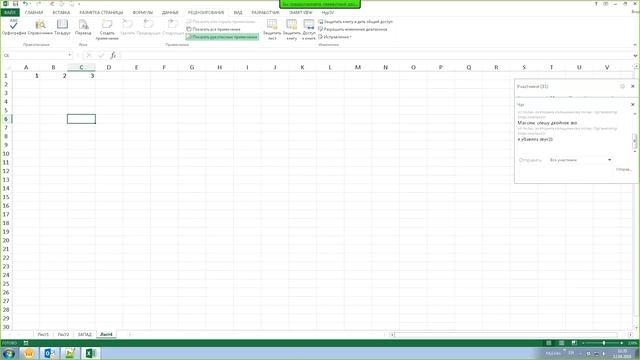Click the chat Отправить send button
The image size is (640, 360).
point(624,169)
